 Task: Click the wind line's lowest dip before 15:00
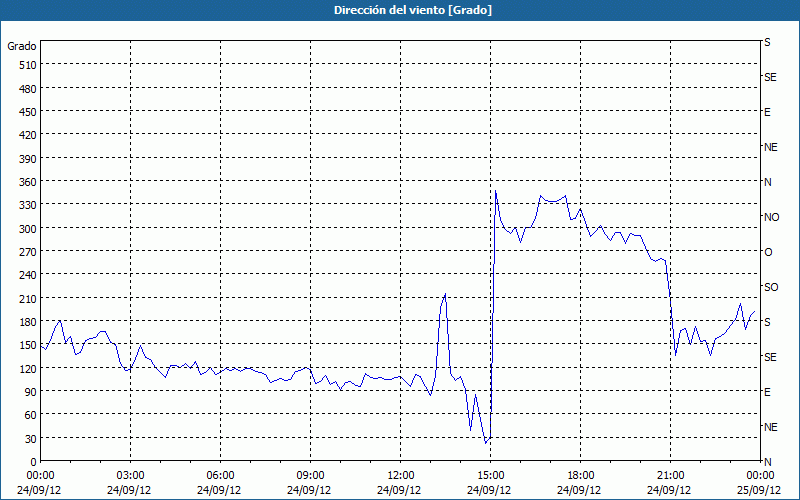(x=486, y=443)
